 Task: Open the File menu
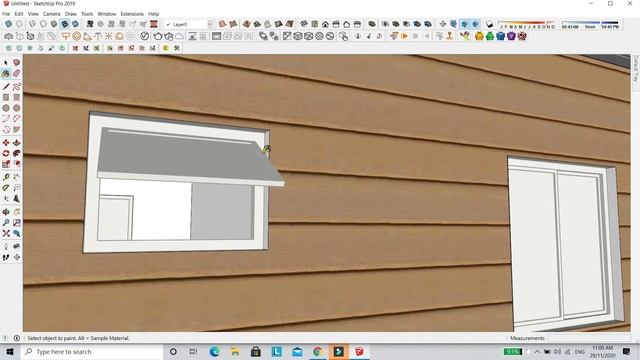pyautogui.click(x=6, y=14)
